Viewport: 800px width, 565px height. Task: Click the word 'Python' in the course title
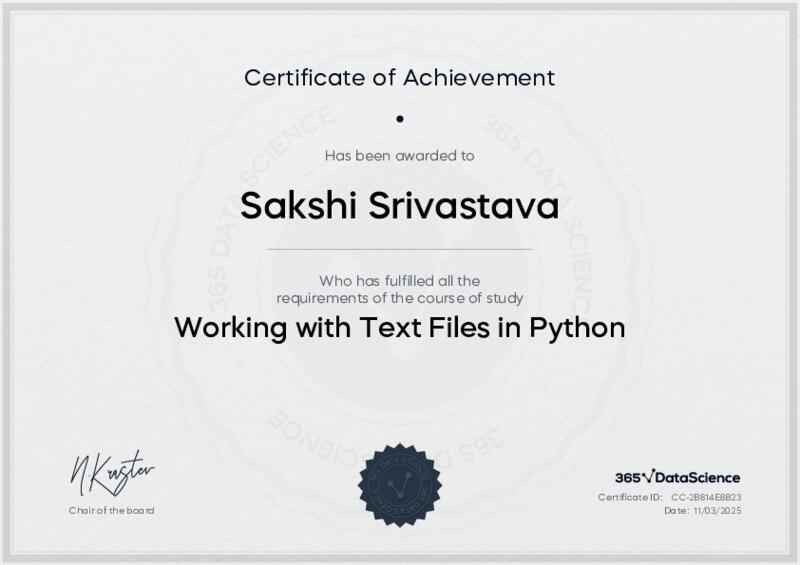[x=578, y=328]
